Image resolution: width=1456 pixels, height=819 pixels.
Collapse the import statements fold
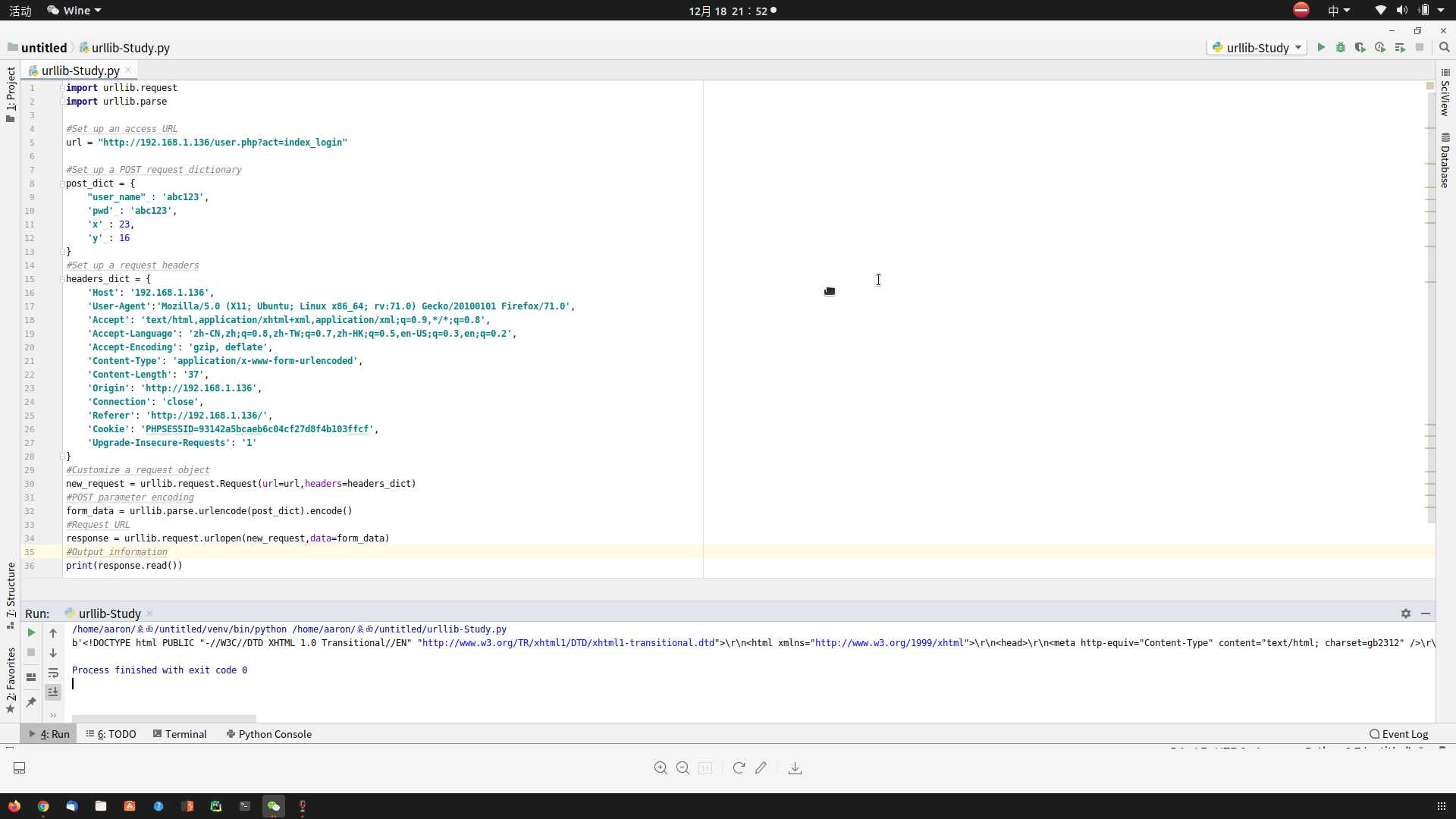[x=62, y=88]
